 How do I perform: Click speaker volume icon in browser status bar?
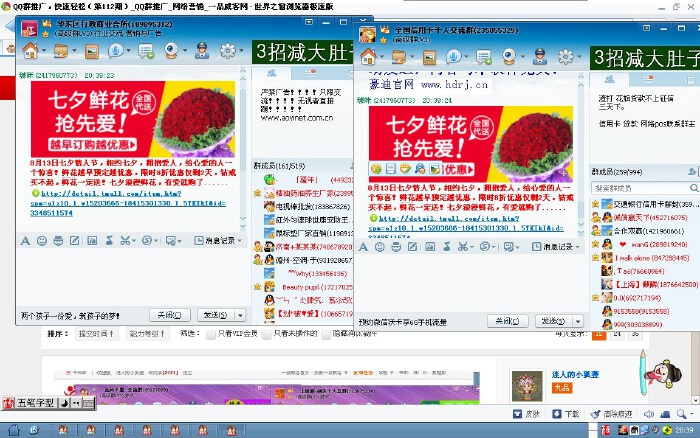point(649,414)
